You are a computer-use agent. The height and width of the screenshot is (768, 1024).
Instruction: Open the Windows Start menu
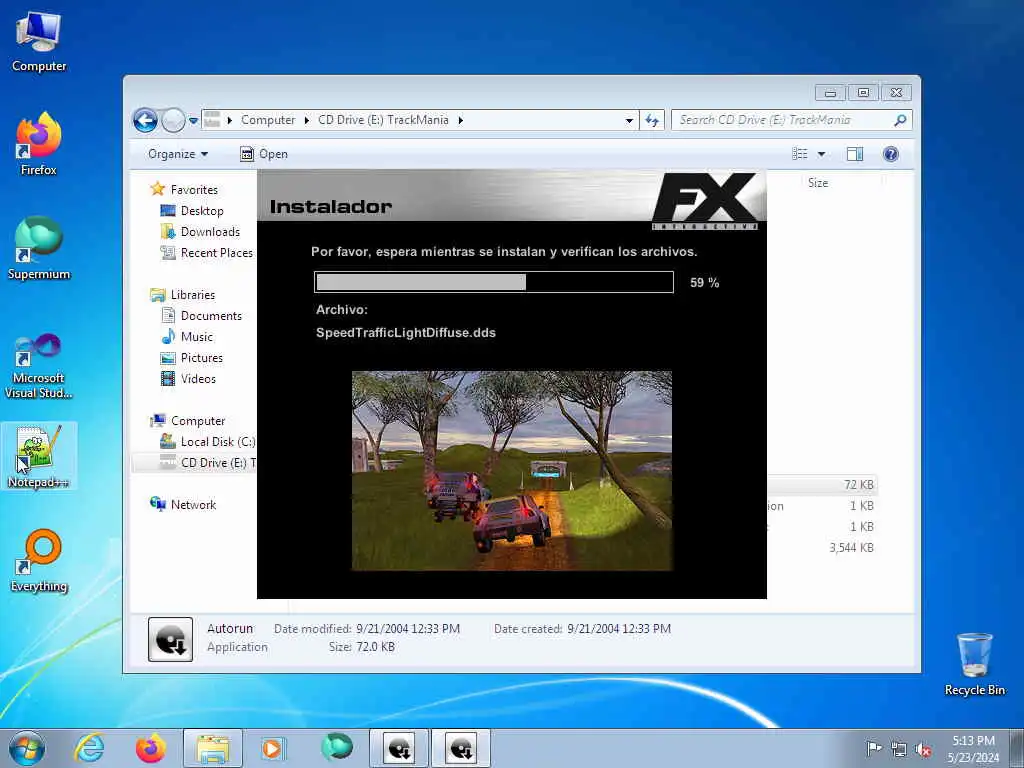tap(27, 748)
